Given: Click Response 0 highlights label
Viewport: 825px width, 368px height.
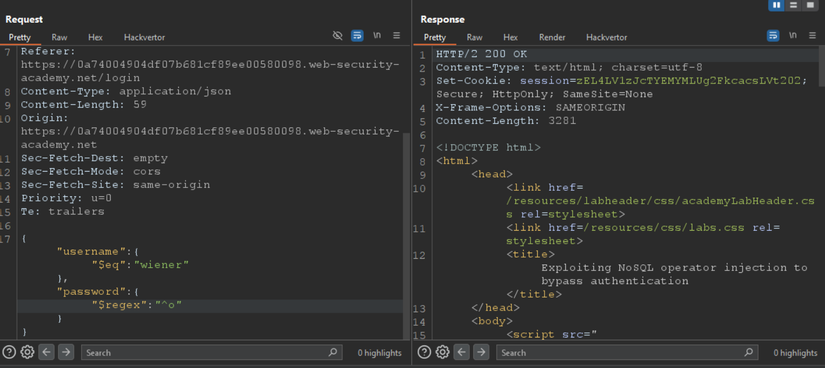Looking at the screenshot, I should (795, 353).
